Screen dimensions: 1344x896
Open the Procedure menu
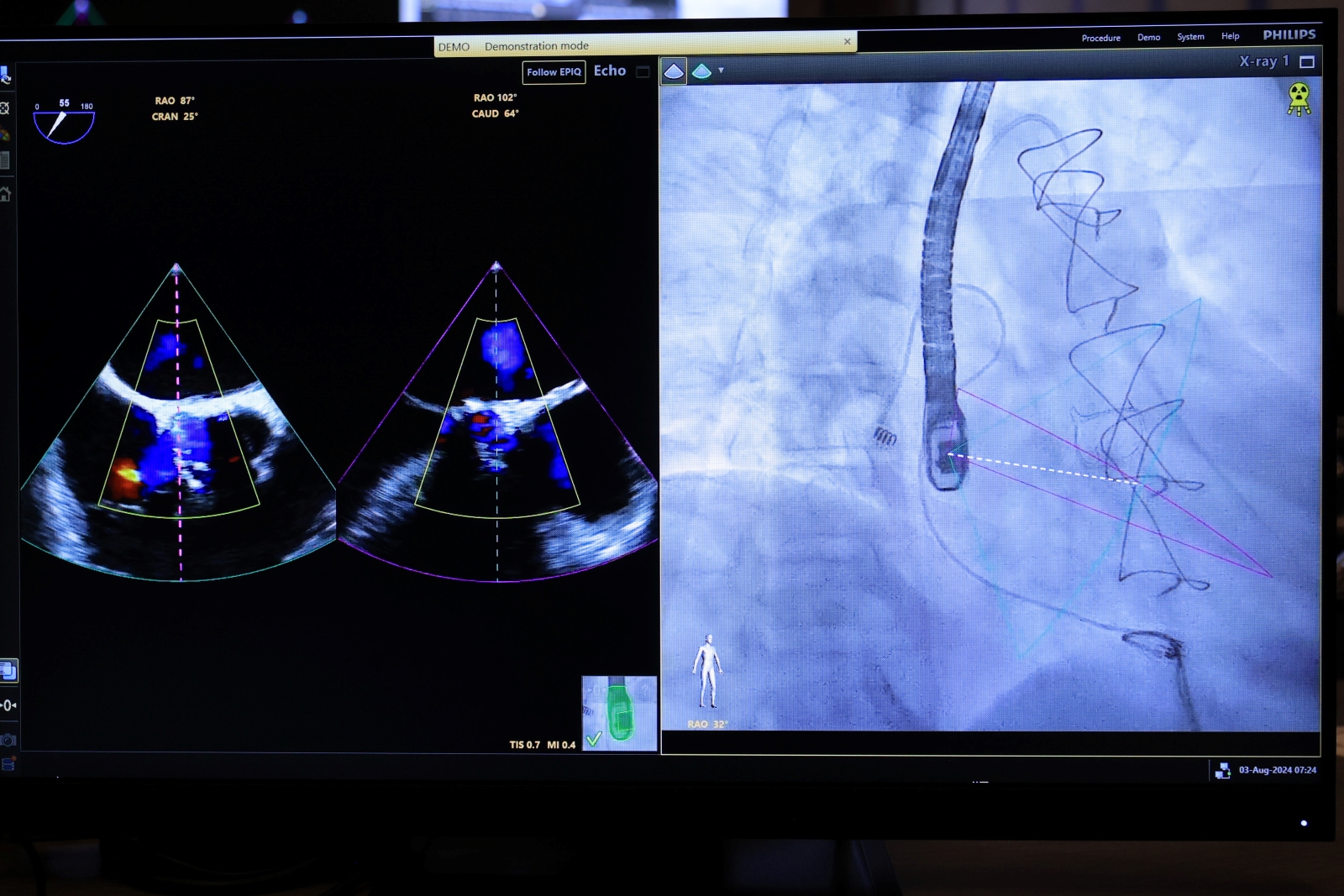1100,38
